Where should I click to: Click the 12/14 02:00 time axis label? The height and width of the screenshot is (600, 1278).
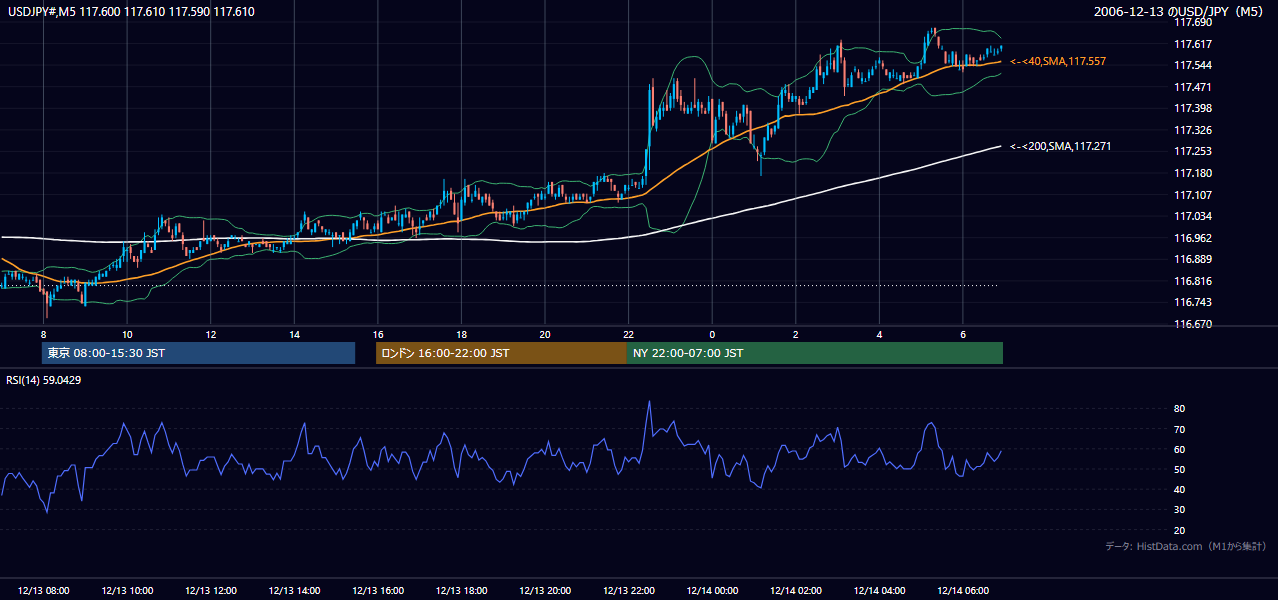(795, 591)
